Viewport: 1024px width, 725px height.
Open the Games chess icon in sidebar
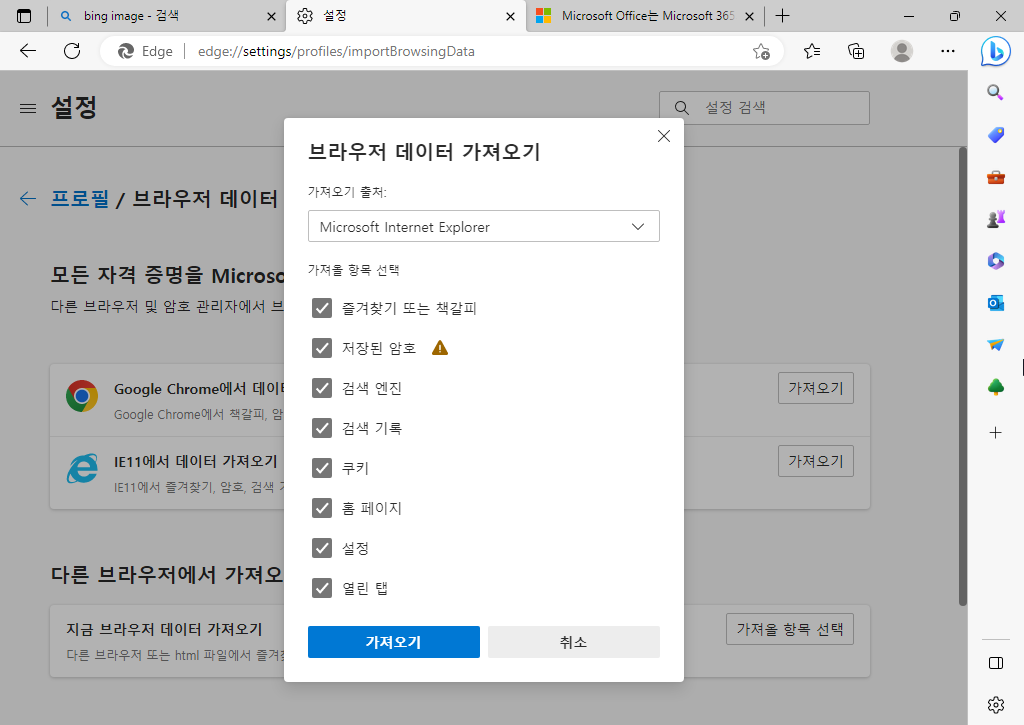[995, 219]
